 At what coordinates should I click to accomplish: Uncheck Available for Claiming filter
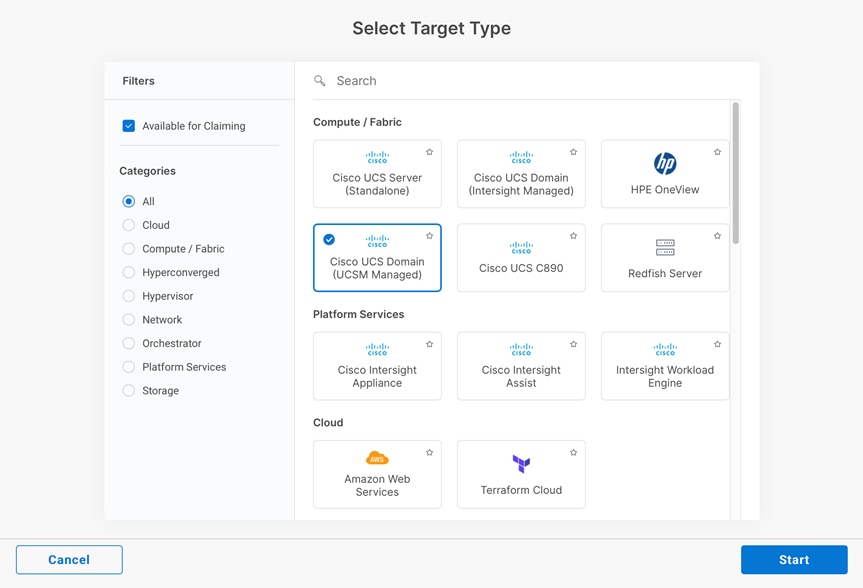click(x=129, y=126)
